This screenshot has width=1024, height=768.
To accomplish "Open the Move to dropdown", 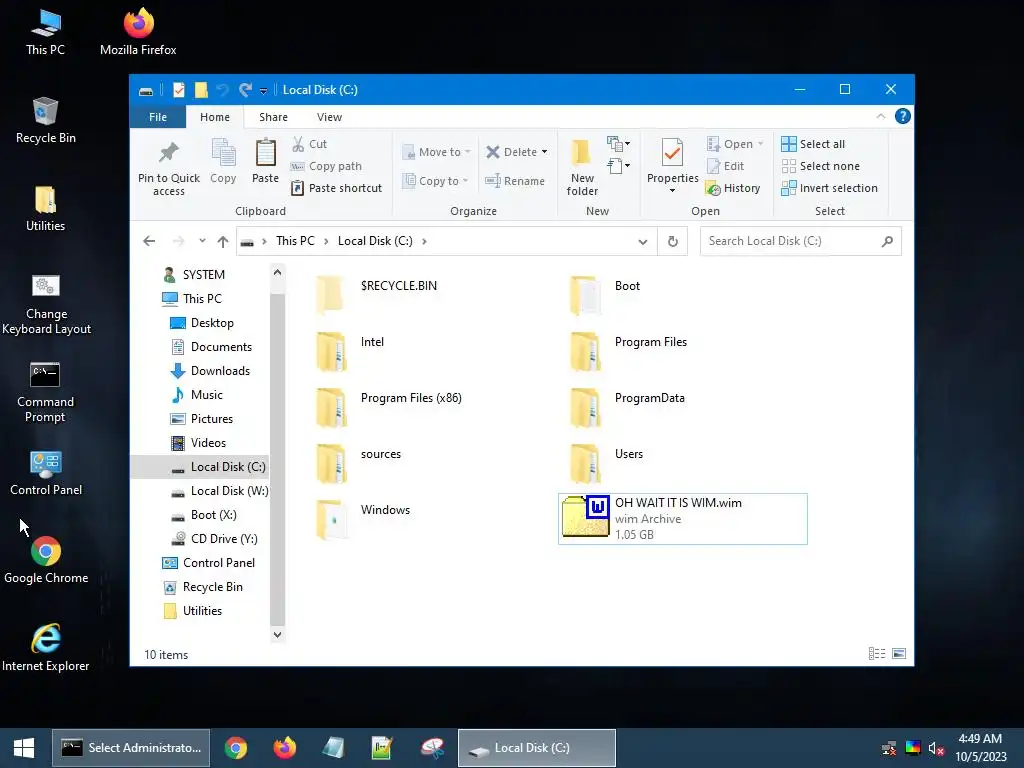I will (x=437, y=152).
